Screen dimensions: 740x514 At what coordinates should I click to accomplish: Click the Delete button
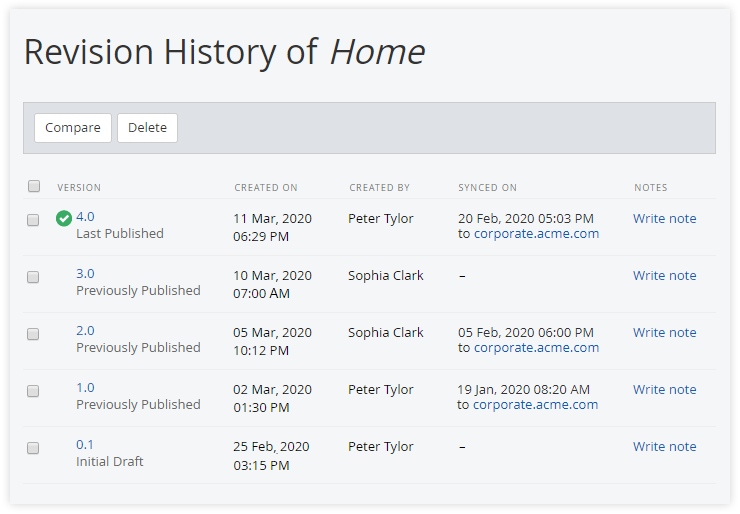tap(147, 128)
